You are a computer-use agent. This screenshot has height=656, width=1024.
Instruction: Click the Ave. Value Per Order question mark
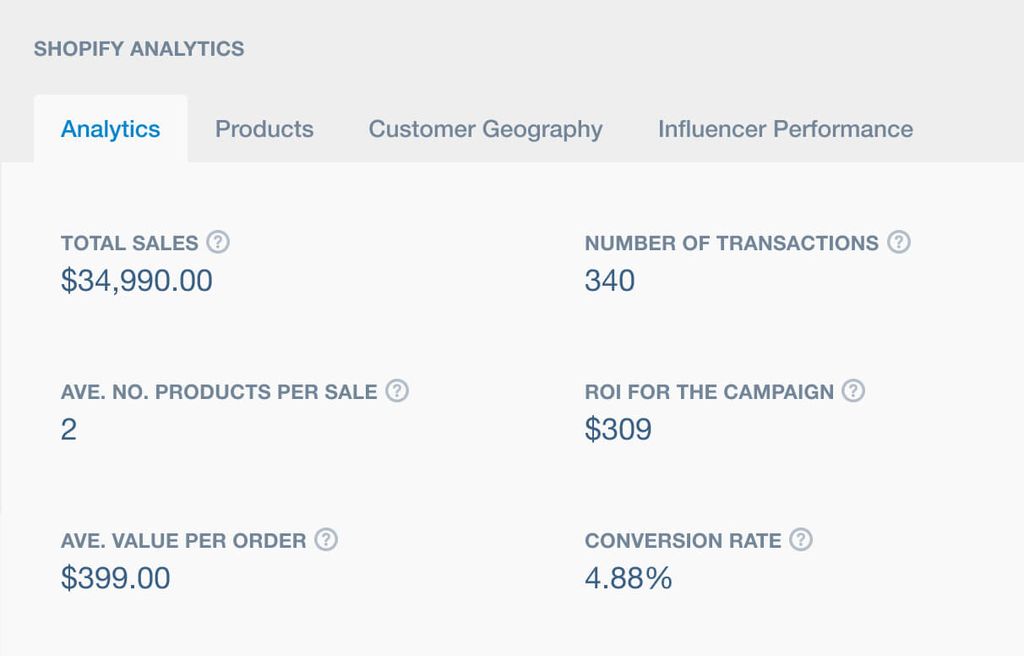coord(326,540)
